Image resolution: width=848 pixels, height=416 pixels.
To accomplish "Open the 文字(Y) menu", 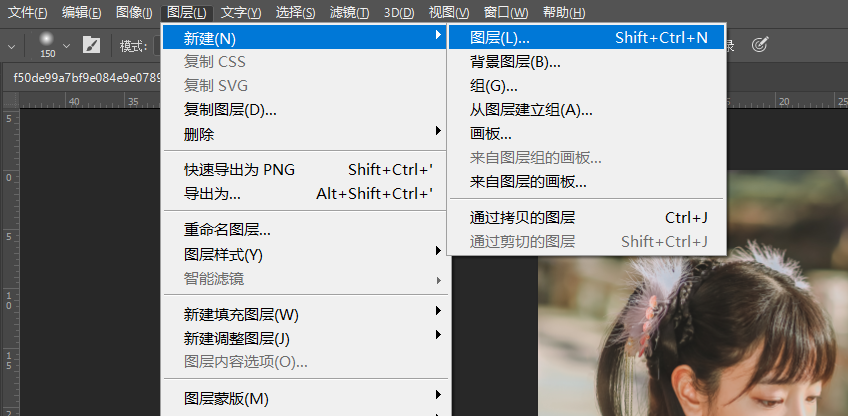I will point(241,12).
